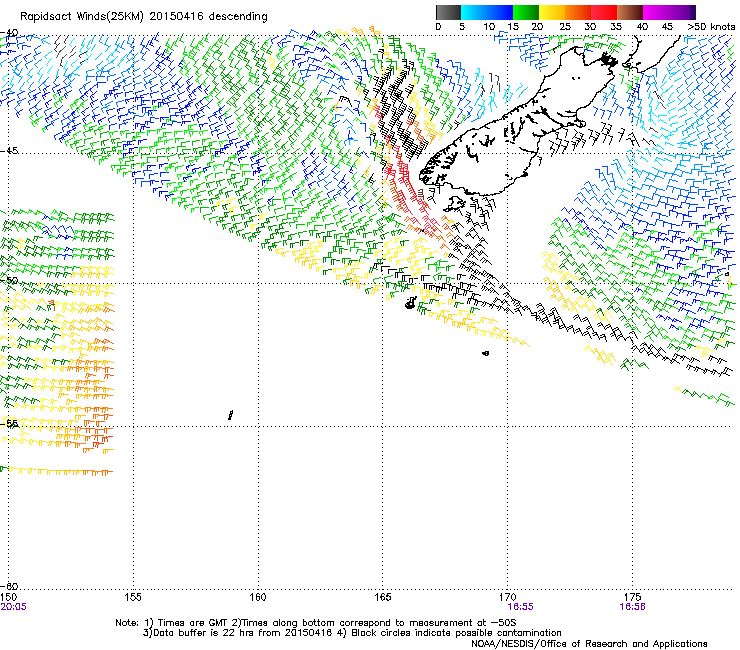Click the cyan 5-10 knots legend segment

[474, 12]
